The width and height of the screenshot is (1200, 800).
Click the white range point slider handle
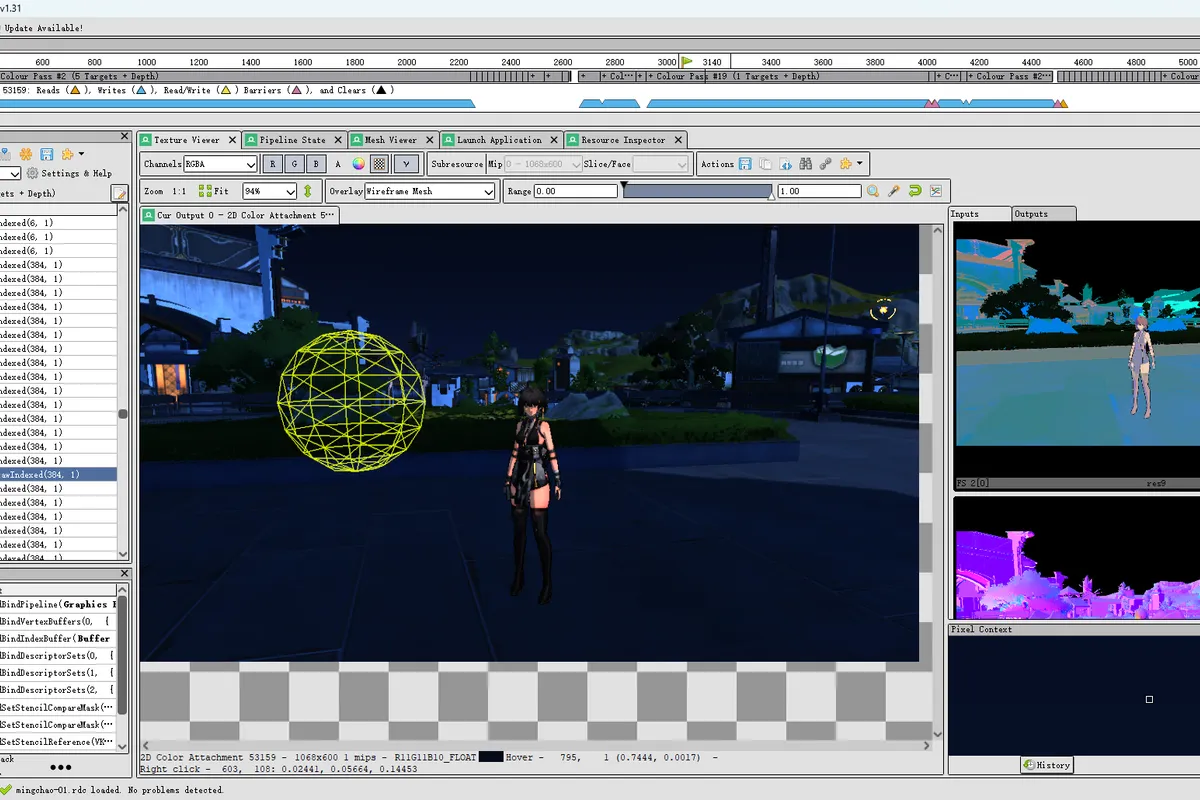(x=771, y=198)
